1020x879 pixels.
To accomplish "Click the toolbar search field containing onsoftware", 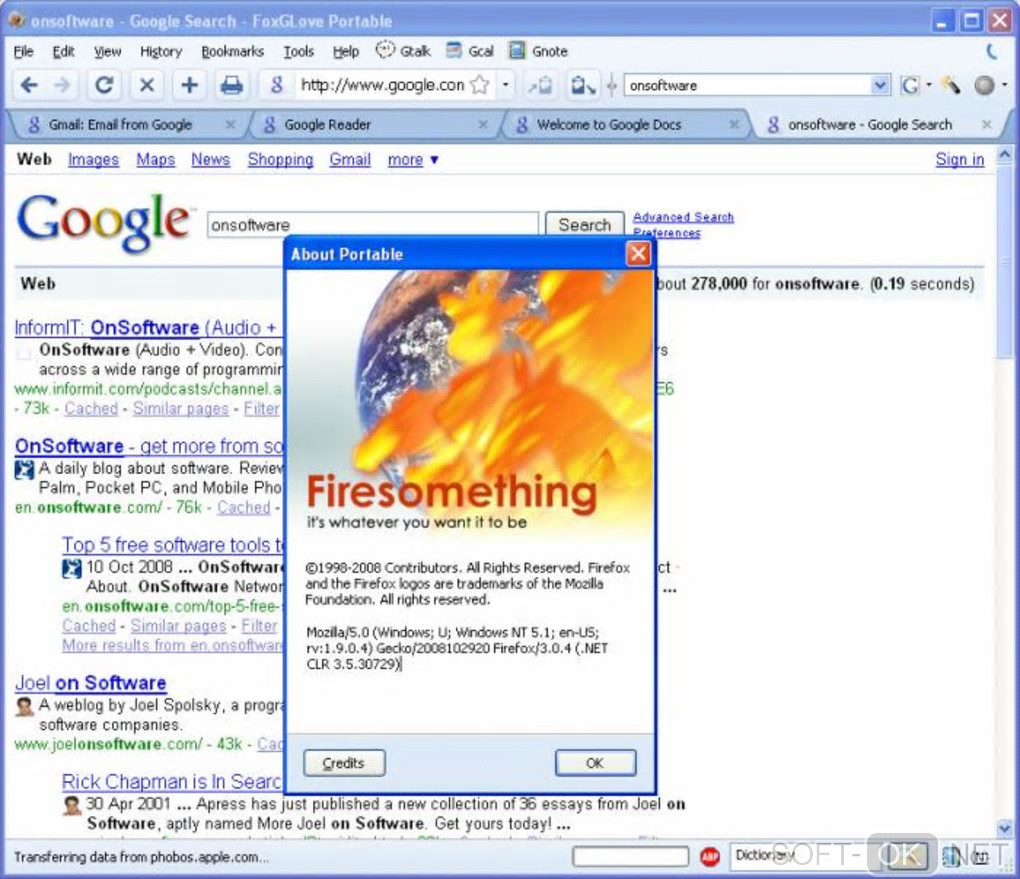I will (748, 85).
